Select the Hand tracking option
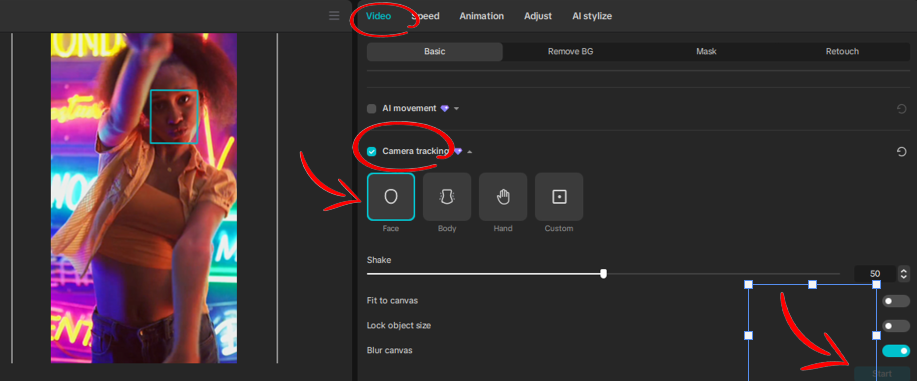The height and width of the screenshot is (381, 917). pyautogui.click(x=503, y=197)
